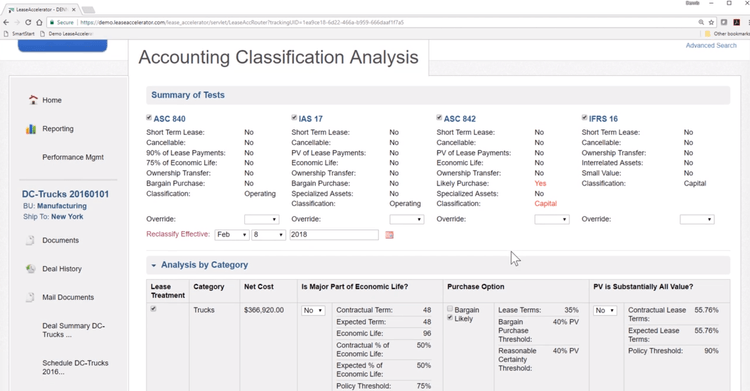The height and width of the screenshot is (391, 750).
Task: Open Deal History in the sidebar
Action: point(62,269)
